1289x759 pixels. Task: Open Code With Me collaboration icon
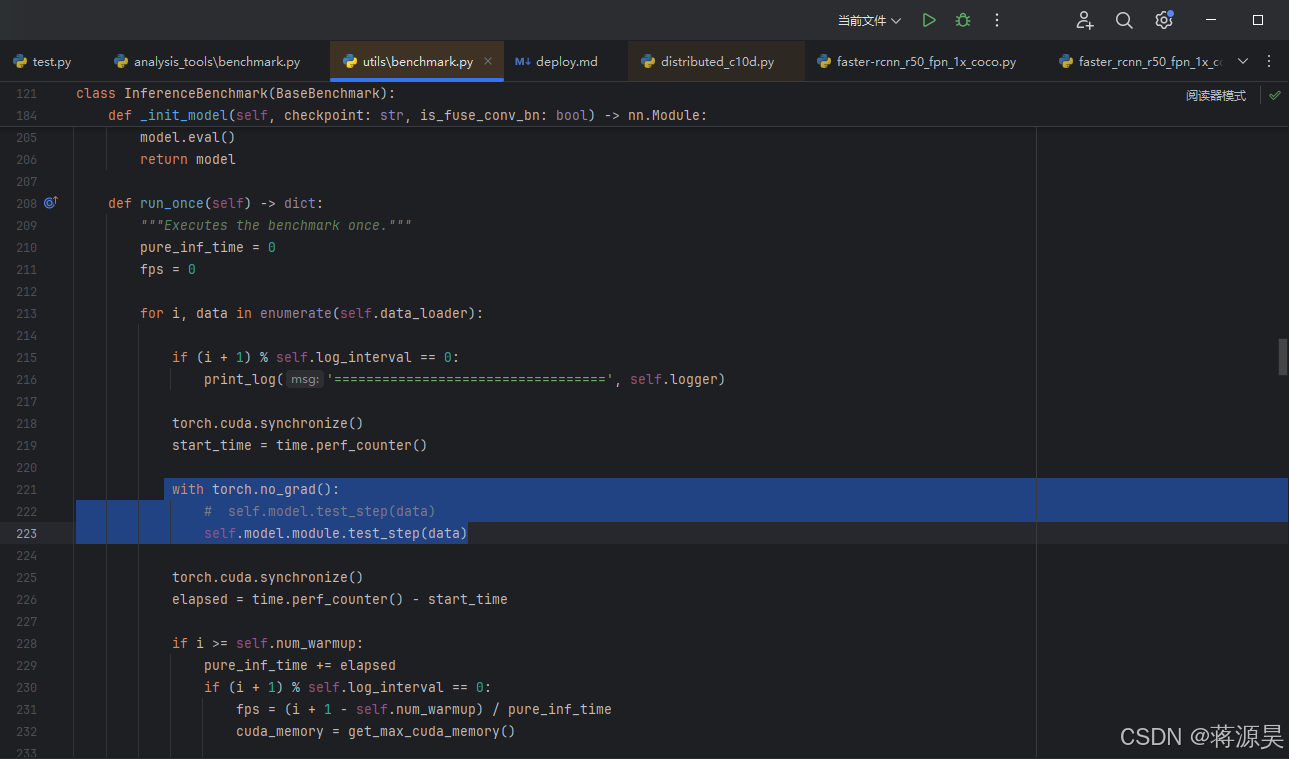click(x=1084, y=20)
